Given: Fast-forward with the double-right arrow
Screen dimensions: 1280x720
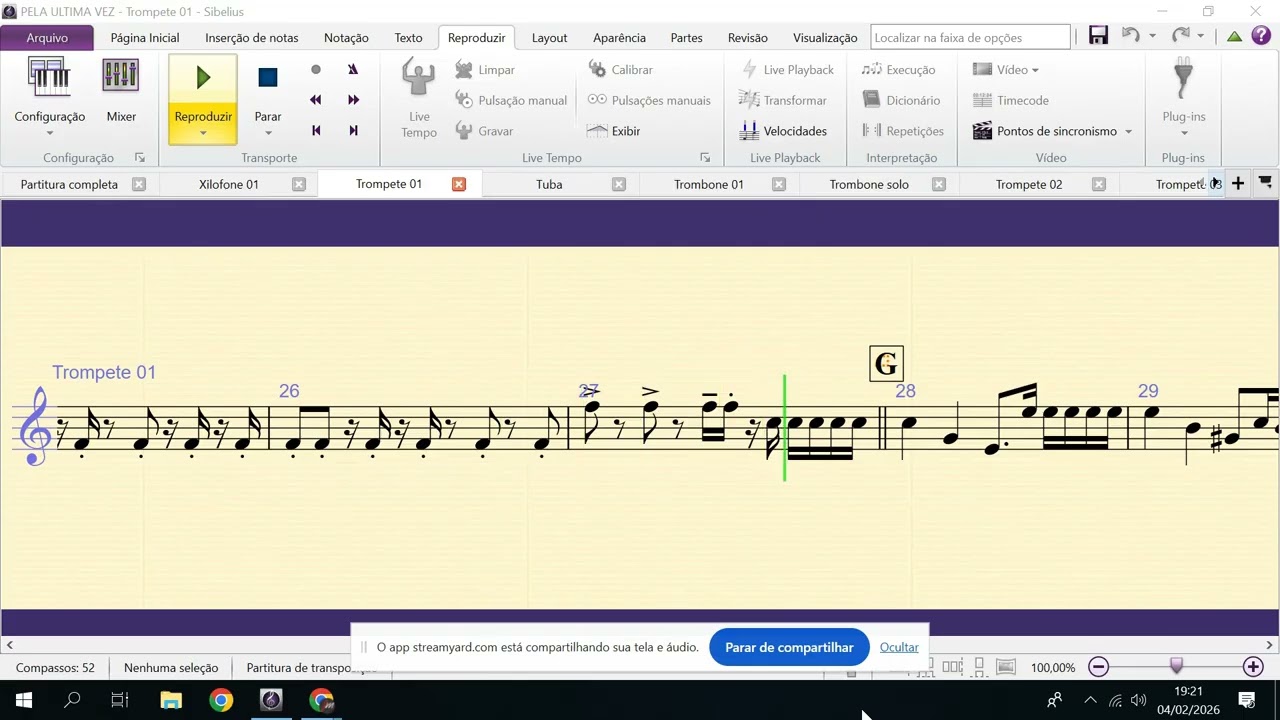Looking at the screenshot, I should (353, 100).
